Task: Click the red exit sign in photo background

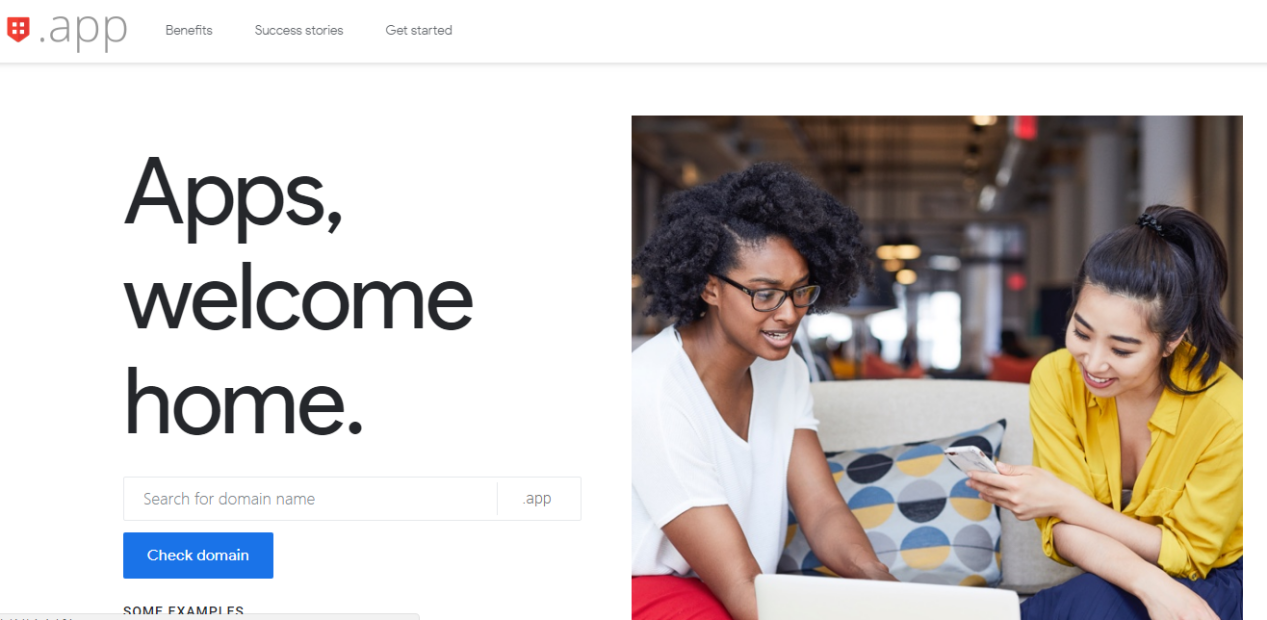Action: tap(1024, 127)
